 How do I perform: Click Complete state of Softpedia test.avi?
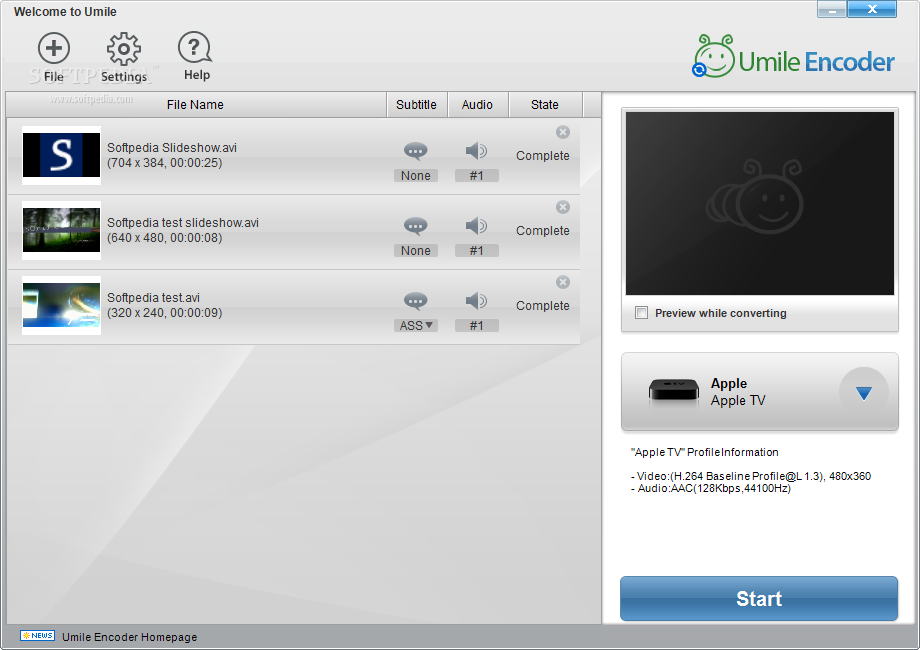pyautogui.click(x=543, y=306)
